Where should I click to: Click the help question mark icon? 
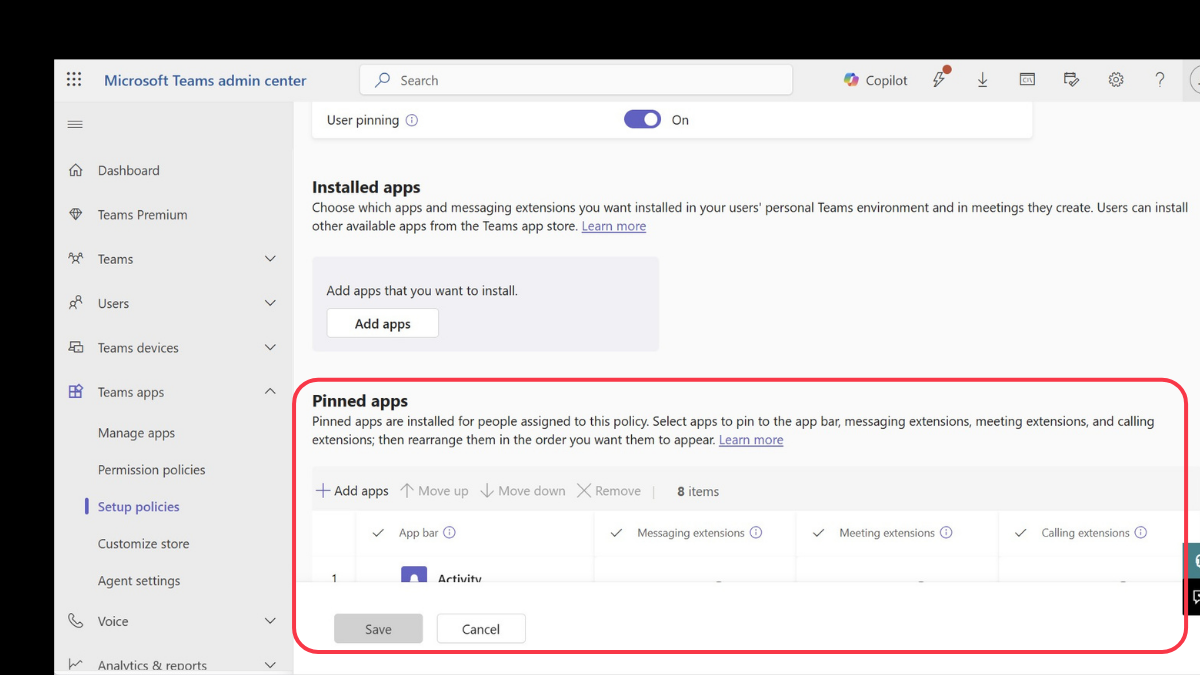1160,80
